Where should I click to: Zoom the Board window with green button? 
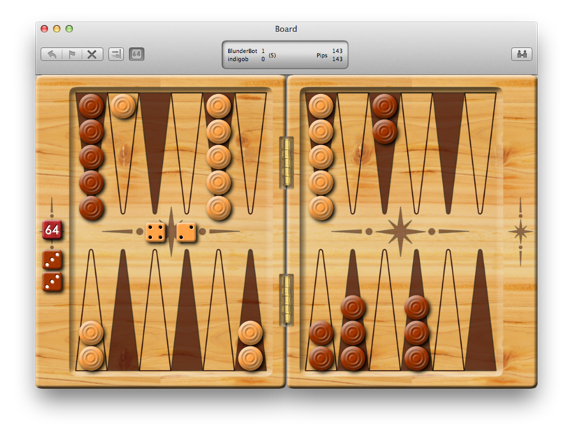coord(69,29)
